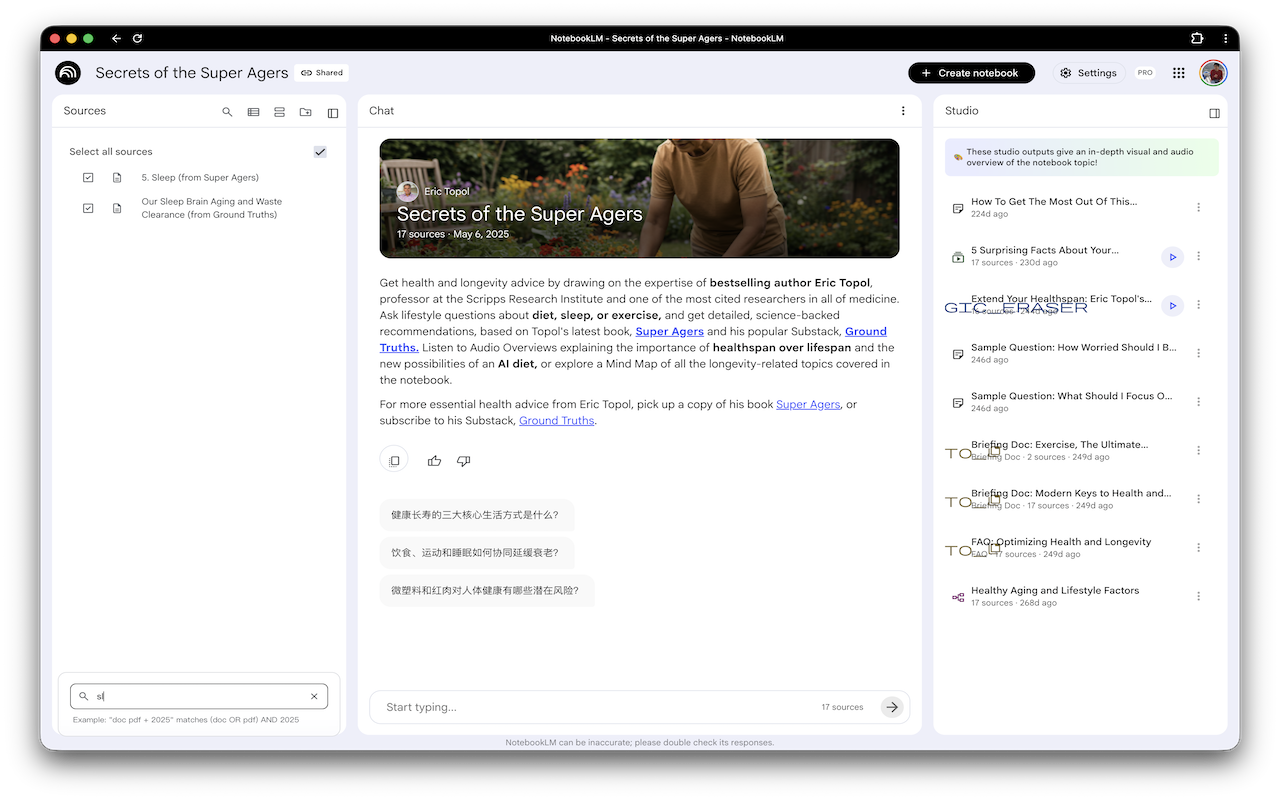Screen dimensions: 1280x800
Task: Open options for Healthy Aging and Lifestyle Factors
Action: coord(1198,596)
